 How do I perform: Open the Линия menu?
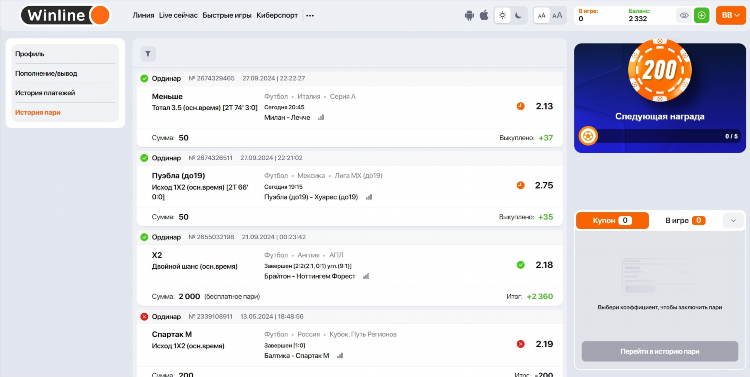coord(143,15)
